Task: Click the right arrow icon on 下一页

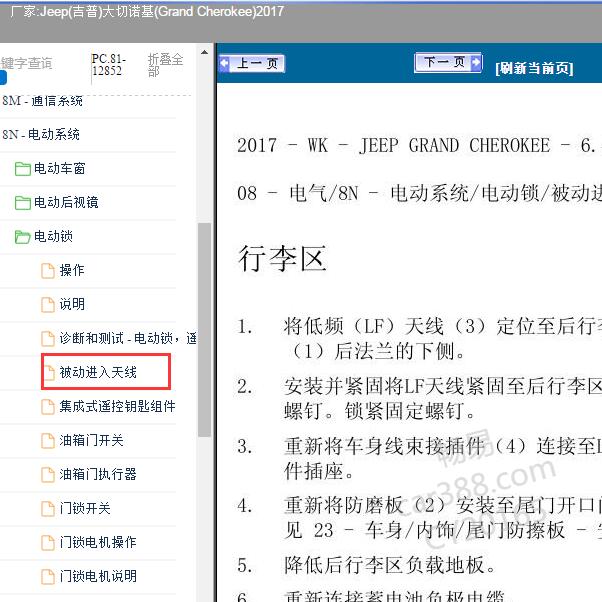Action: click(476, 62)
